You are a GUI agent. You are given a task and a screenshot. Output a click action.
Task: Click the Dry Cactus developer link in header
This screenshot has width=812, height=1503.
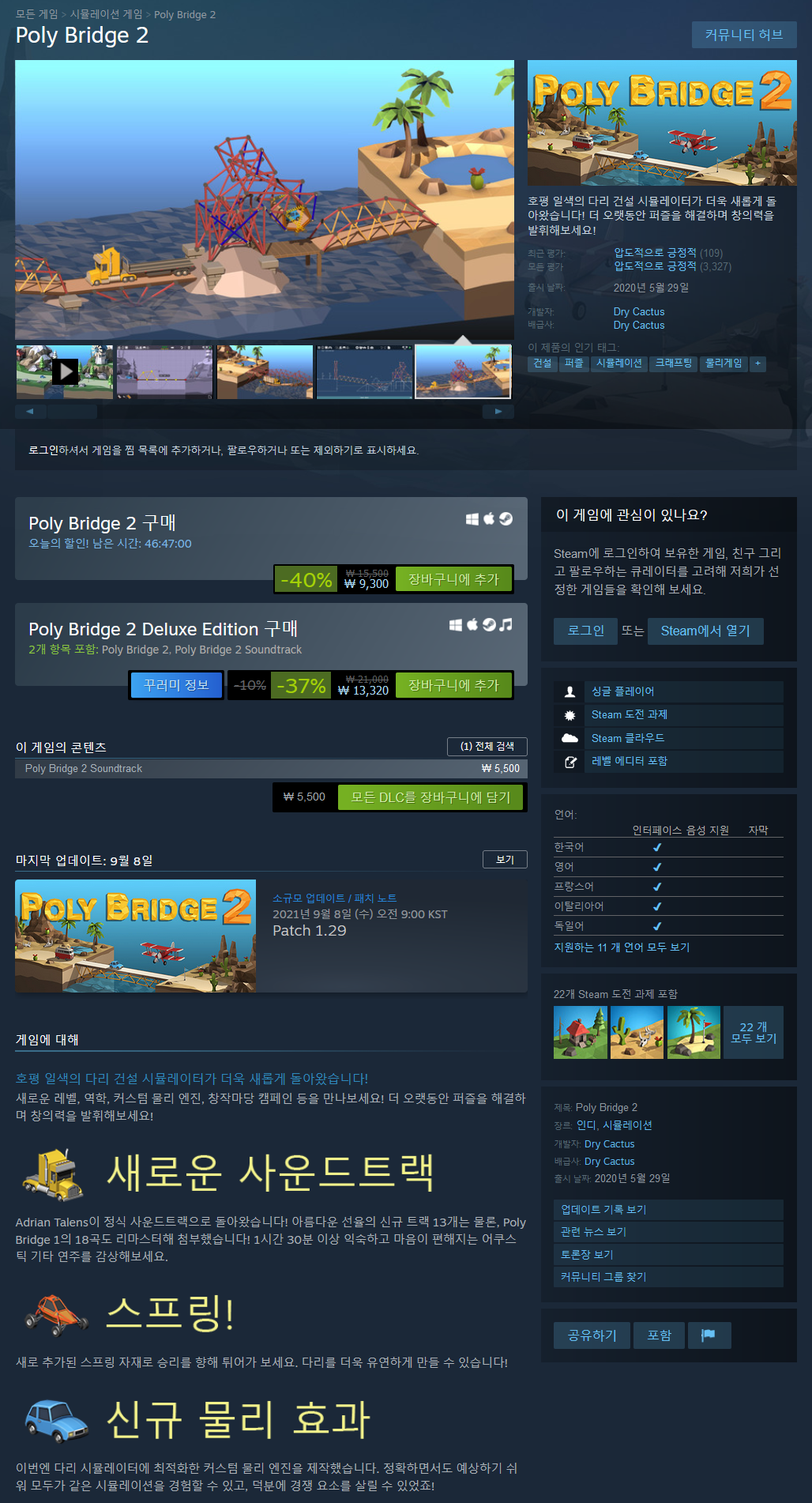click(639, 311)
